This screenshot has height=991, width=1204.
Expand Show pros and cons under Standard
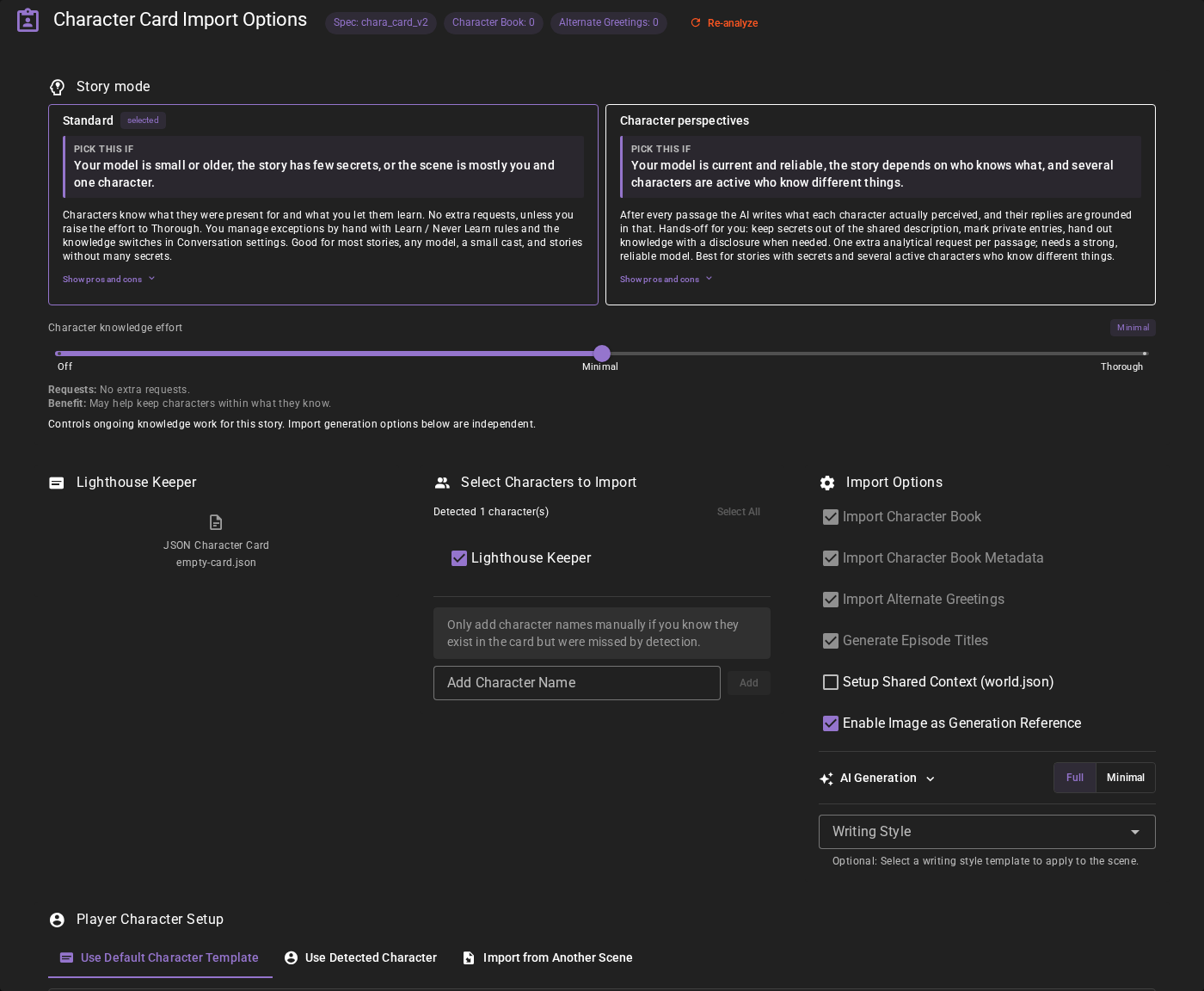109,279
